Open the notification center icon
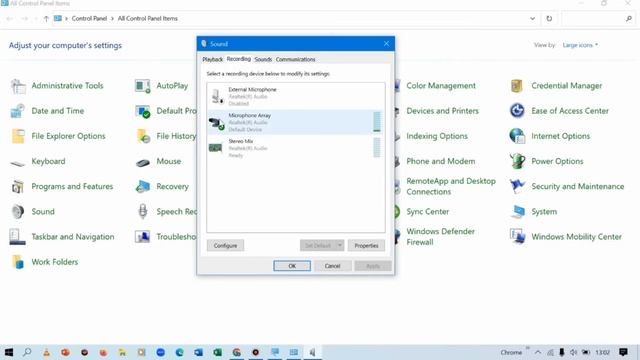640x360 pixels. click(623, 352)
